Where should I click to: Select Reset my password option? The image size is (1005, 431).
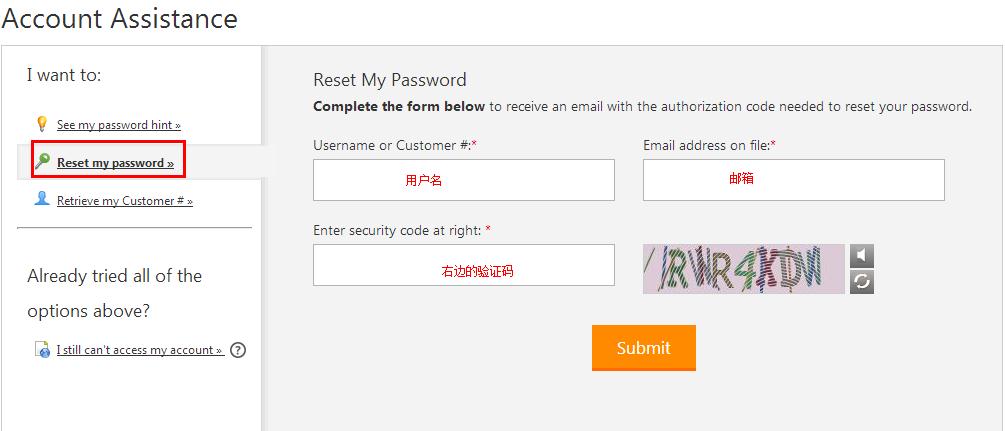tap(115, 163)
